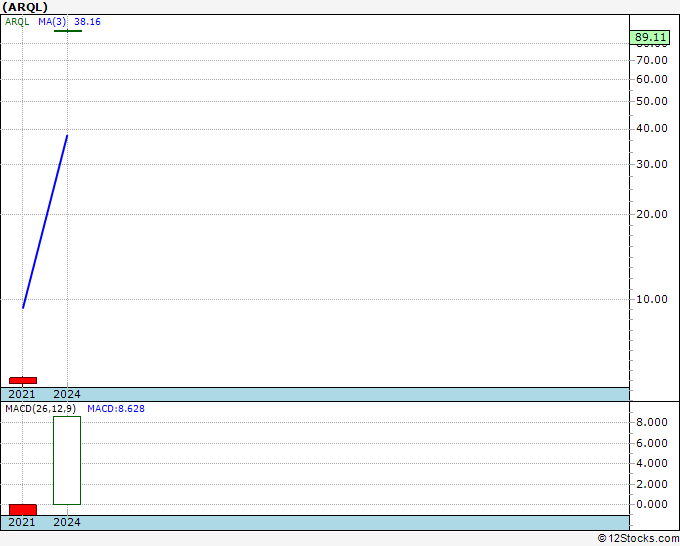Viewport: 680px width, 546px height.
Task: Click the 30.00 price axis label
Action: [651, 164]
